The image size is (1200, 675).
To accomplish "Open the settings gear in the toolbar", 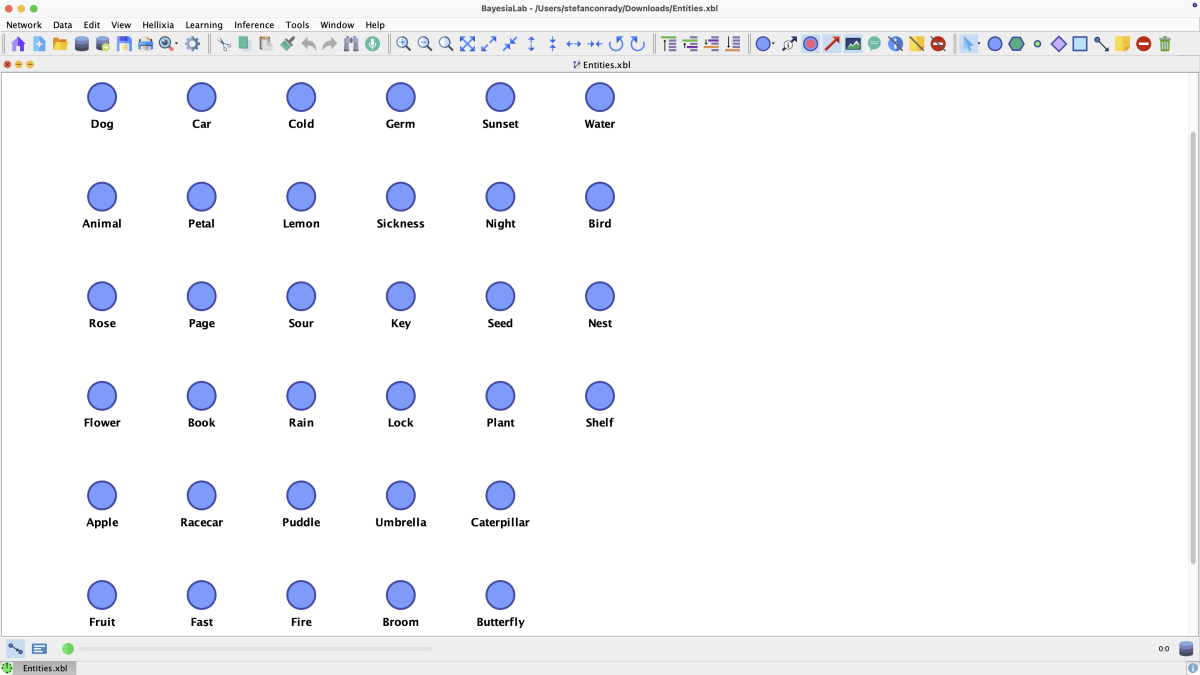I will tap(193, 44).
